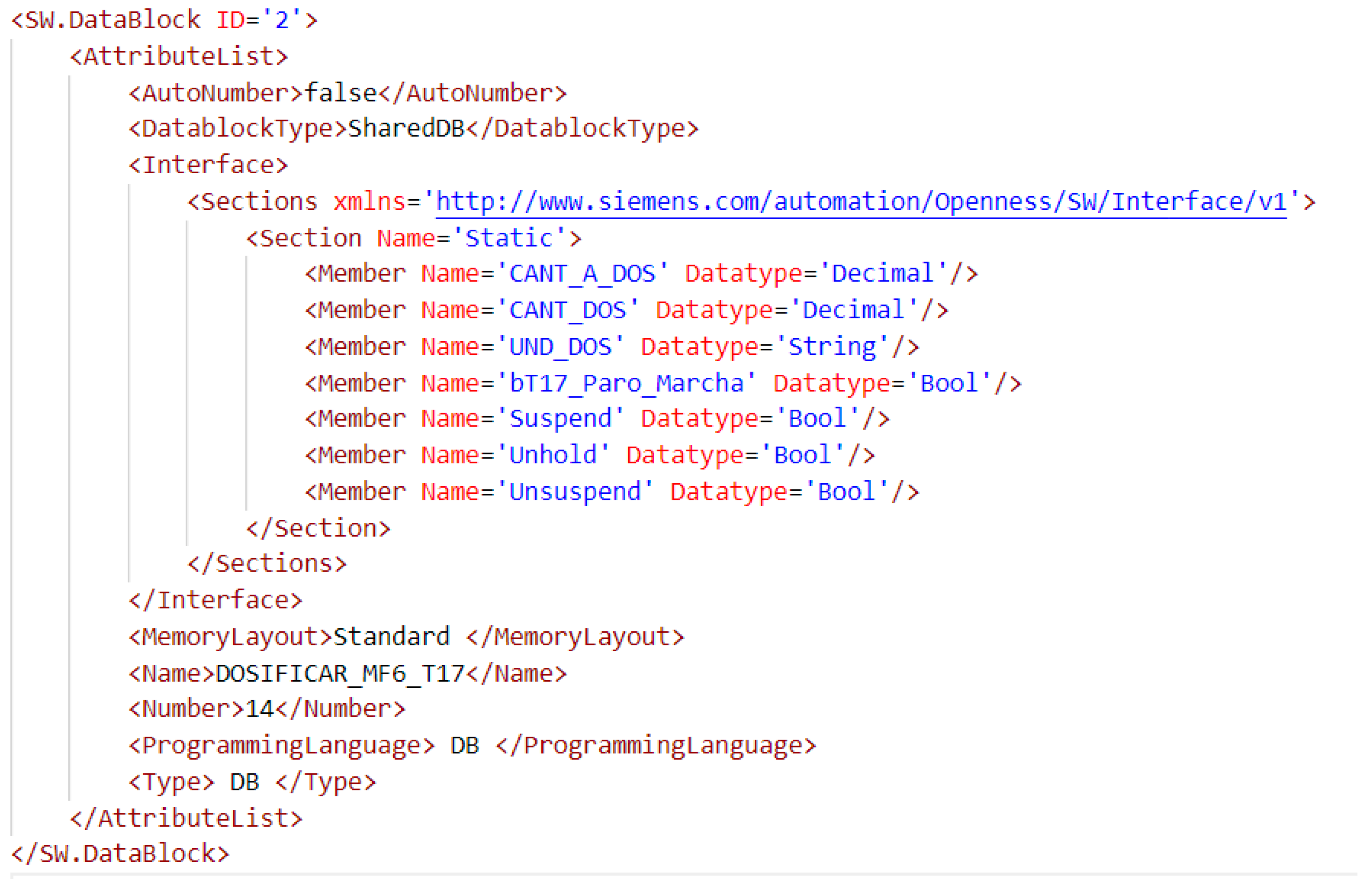The height and width of the screenshot is (891, 1372).
Task: Click the Unhold member name
Action: click(552, 455)
